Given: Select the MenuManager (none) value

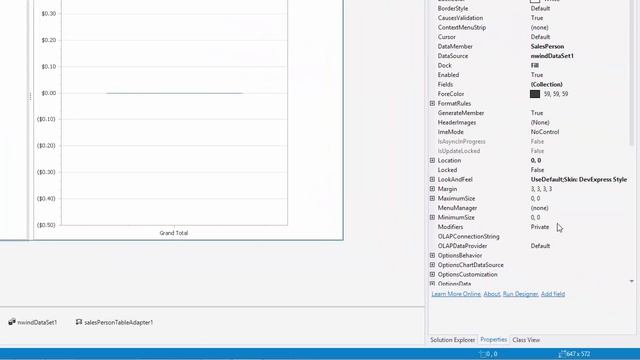Looking at the screenshot, I should pos(539,208).
